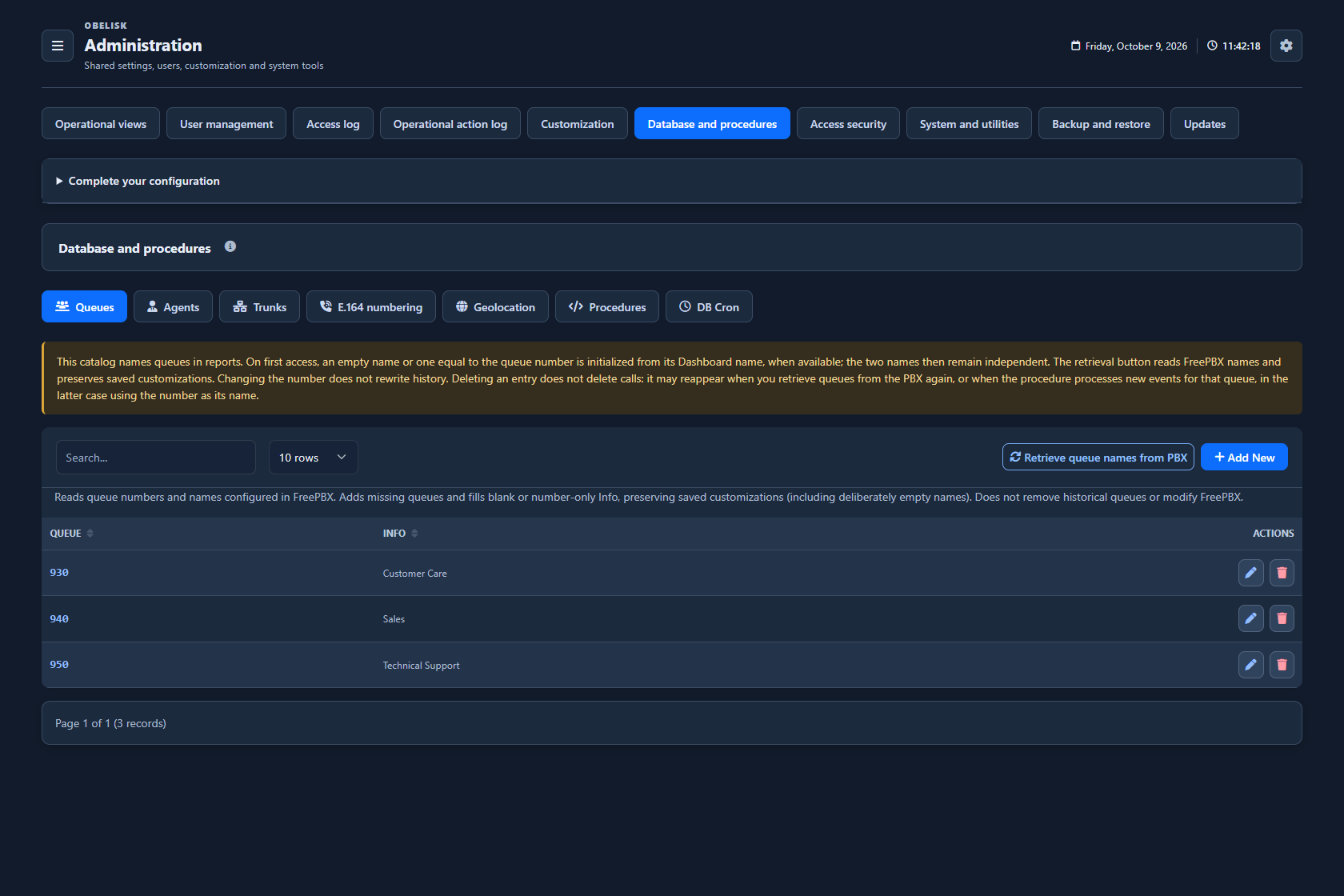Open the Updates tab
The width and height of the screenshot is (1344, 896).
pyautogui.click(x=1204, y=123)
